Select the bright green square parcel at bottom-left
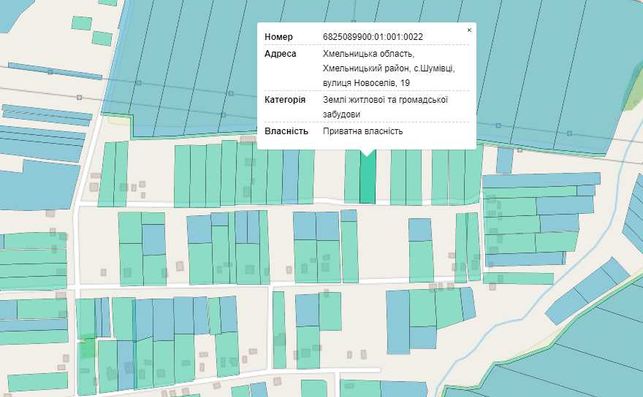This screenshot has height=397, width=643. point(87,348)
